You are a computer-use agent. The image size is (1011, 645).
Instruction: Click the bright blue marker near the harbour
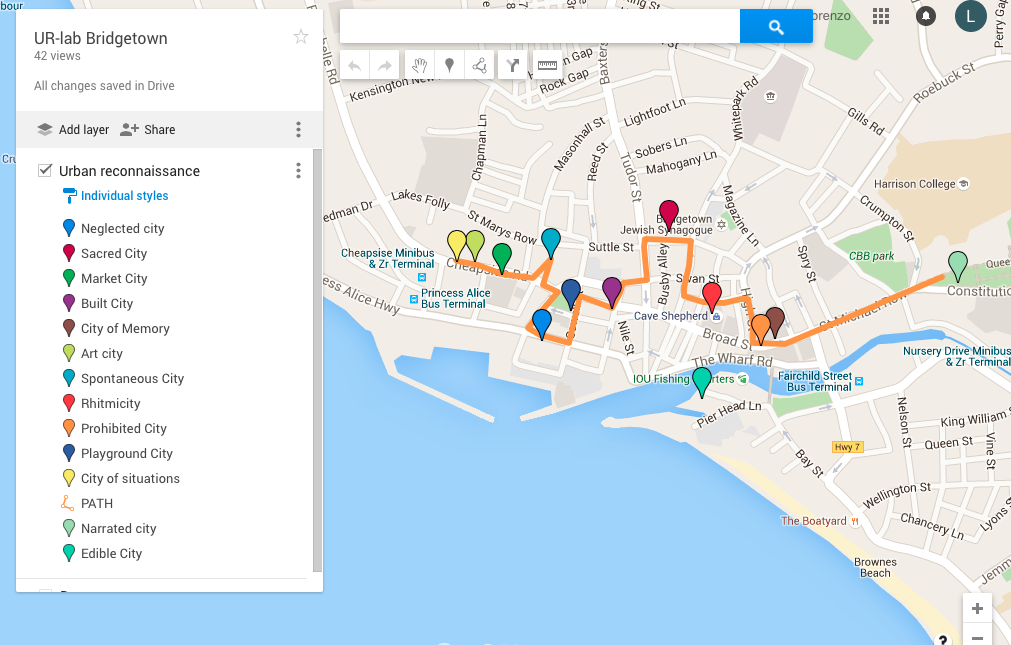542,322
